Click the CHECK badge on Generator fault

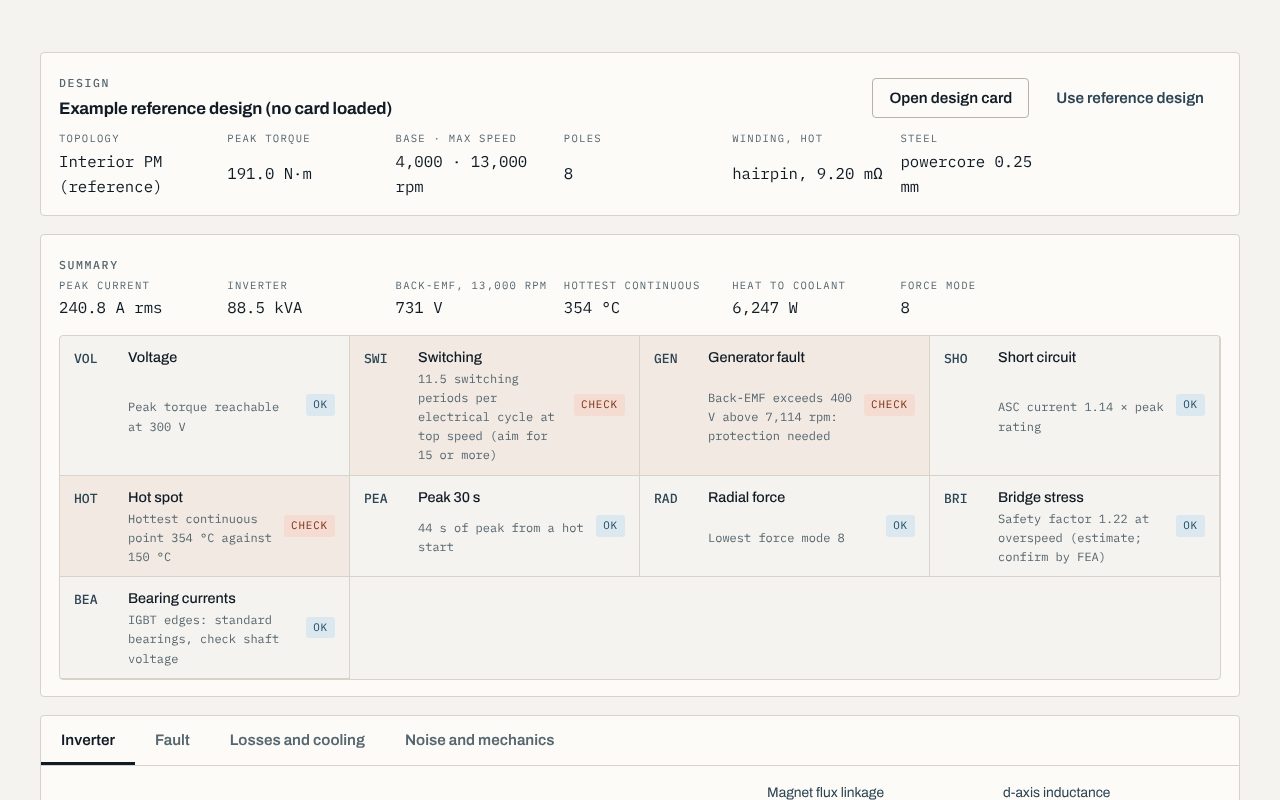[x=889, y=405]
